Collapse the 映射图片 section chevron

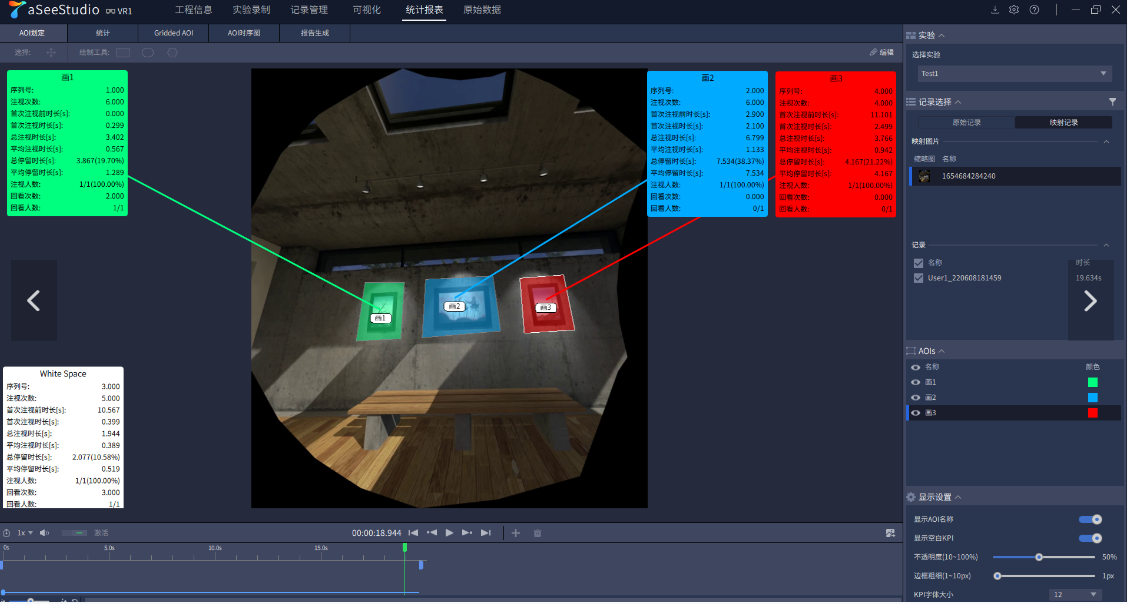tap(1106, 142)
